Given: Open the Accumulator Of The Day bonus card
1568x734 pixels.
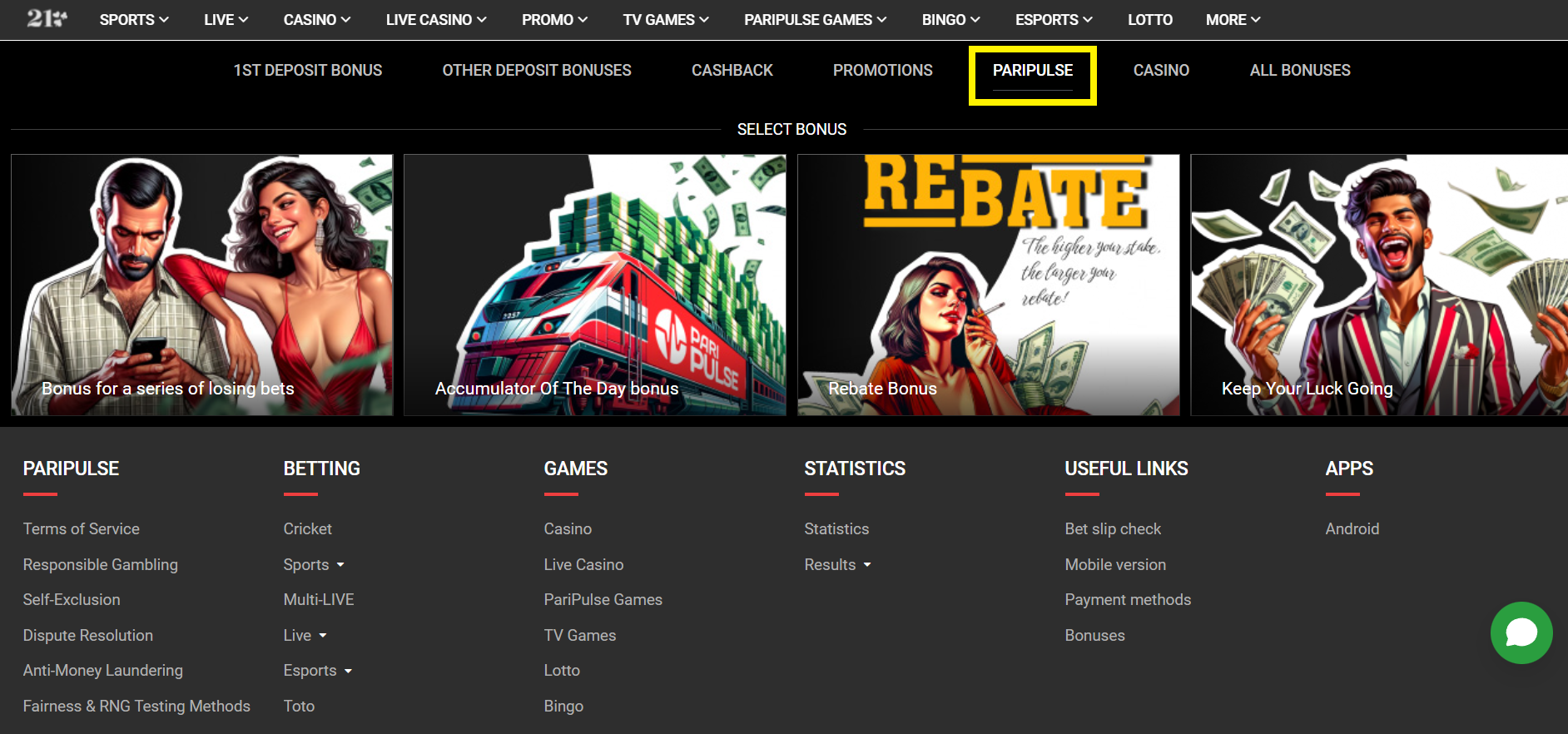Looking at the screenshot, I should pyautogui.click(x=595, y=285).
